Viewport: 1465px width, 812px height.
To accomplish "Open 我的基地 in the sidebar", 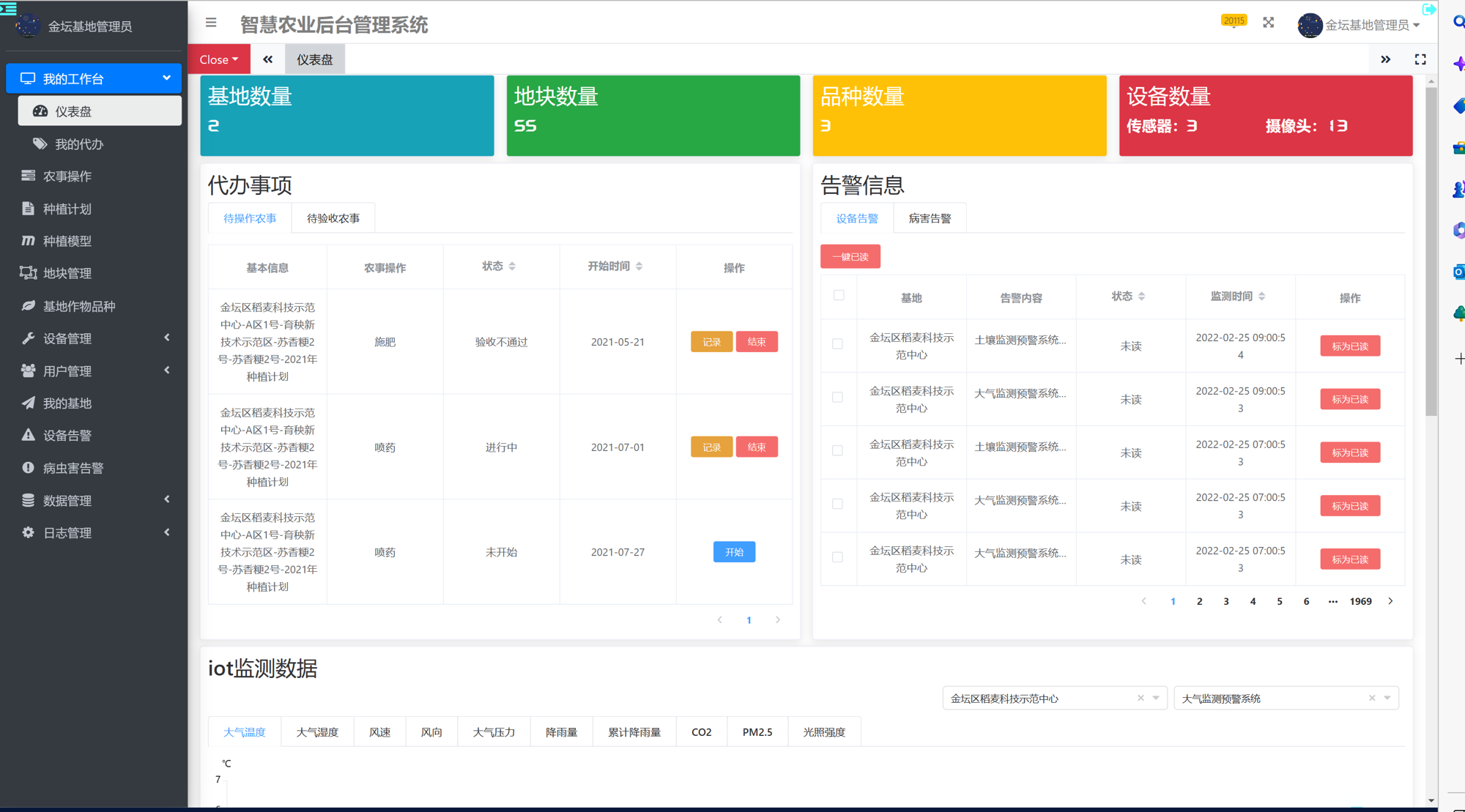I will click(x=94, y=403).
